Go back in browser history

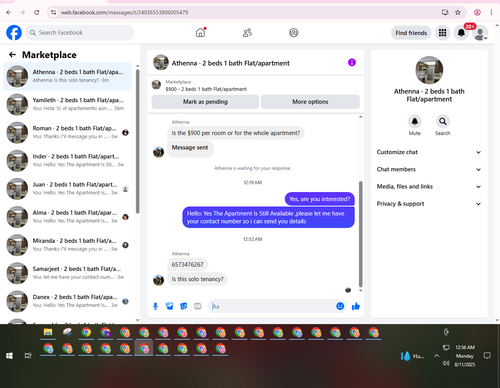tap(9, 12)
